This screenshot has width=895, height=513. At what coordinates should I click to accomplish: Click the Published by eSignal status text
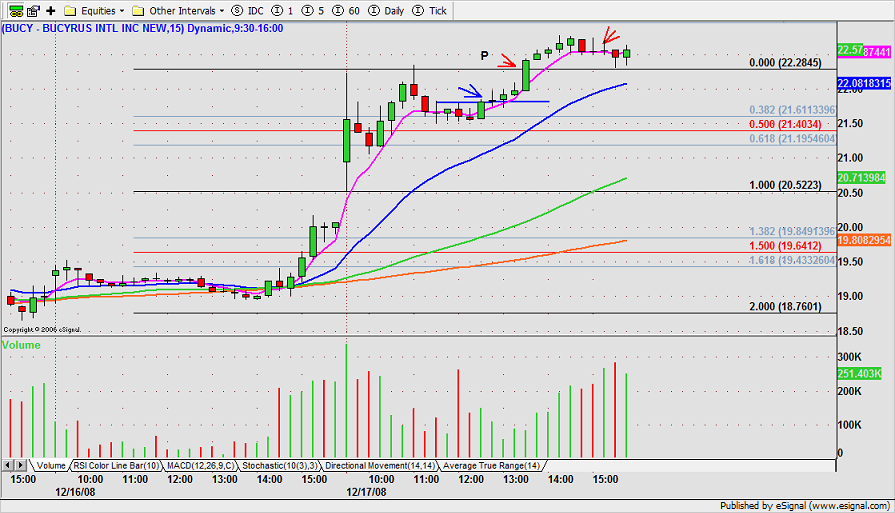tap(805, 506)
